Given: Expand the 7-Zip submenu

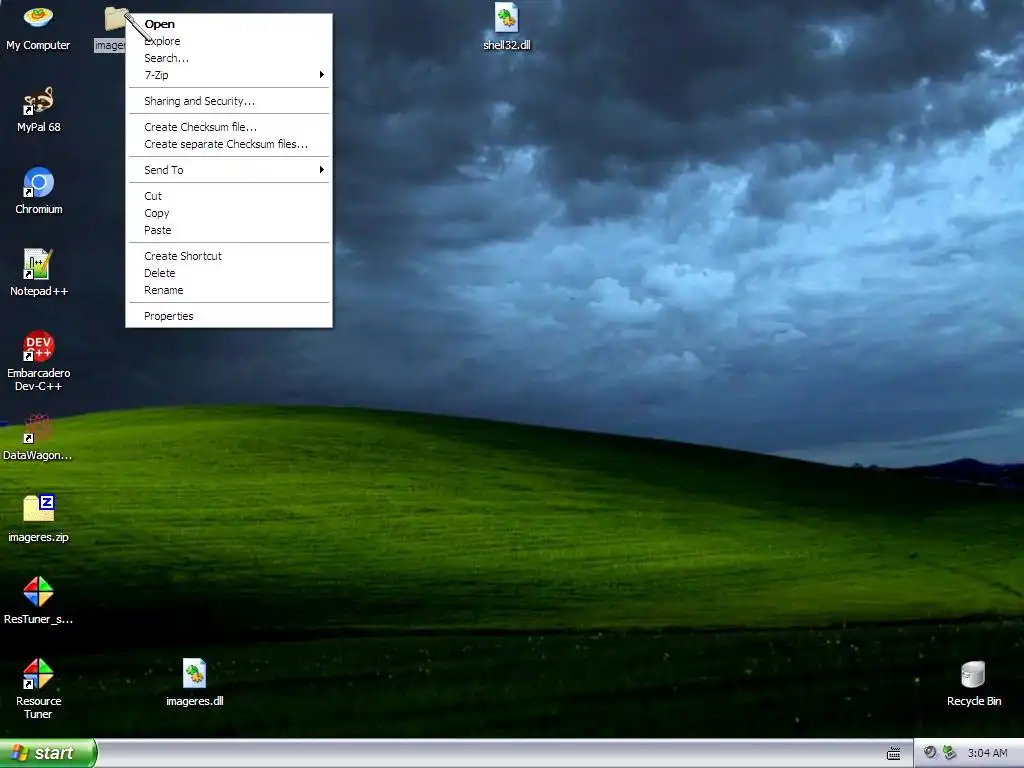Looking at the screenshot, I should (x=229, y=75).
